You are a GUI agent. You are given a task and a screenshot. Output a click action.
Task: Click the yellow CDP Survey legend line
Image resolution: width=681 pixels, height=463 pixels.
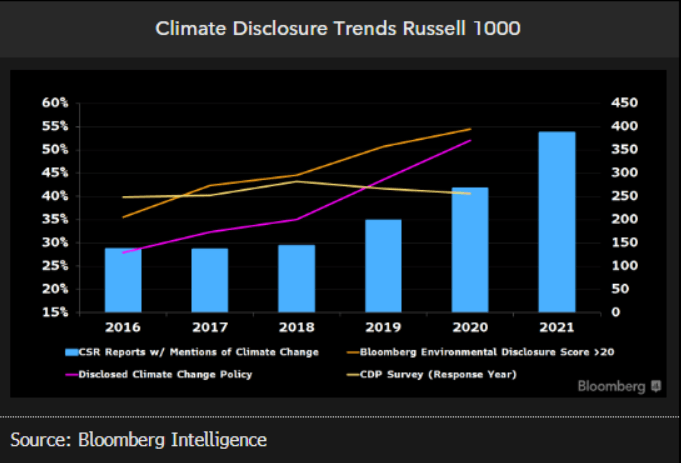click(x=353, y=375)
